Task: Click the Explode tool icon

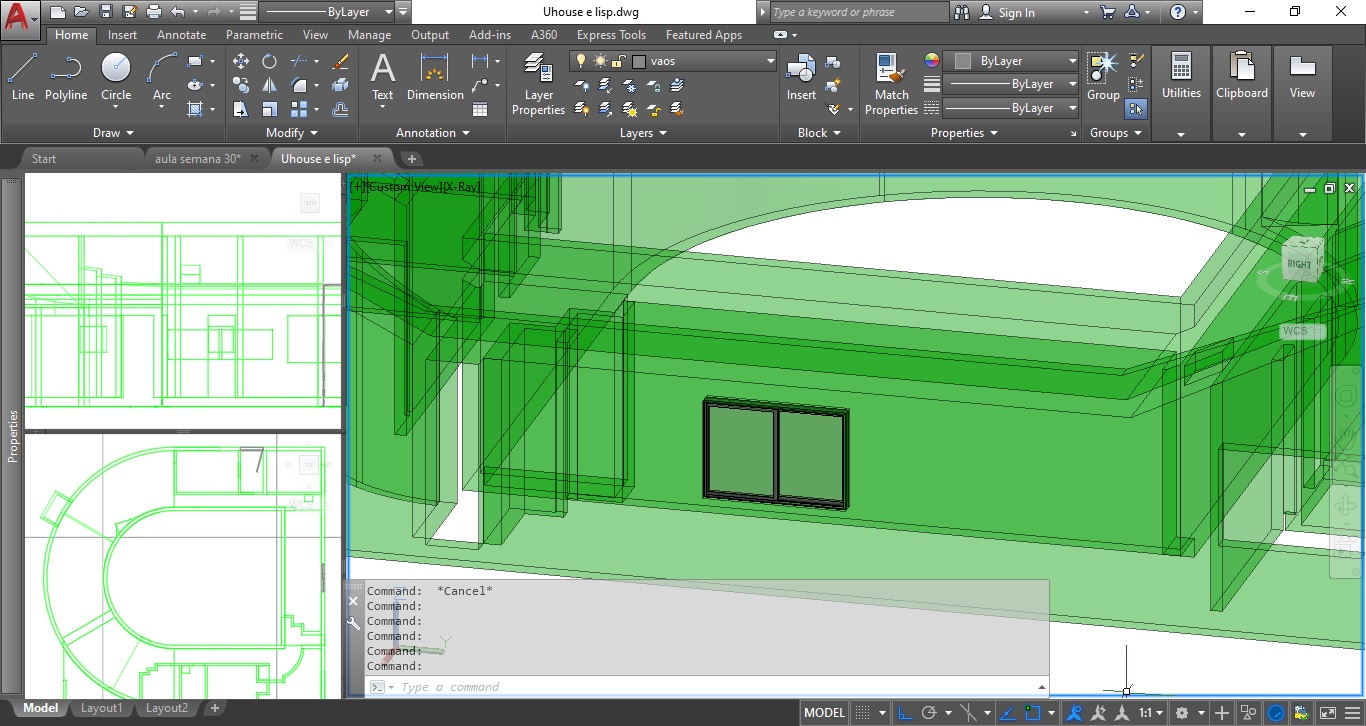Action: coord(340,85)
